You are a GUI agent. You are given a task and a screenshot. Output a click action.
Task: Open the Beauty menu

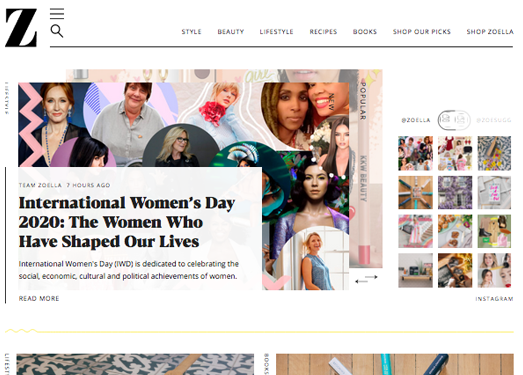click(x=231, y=32)
